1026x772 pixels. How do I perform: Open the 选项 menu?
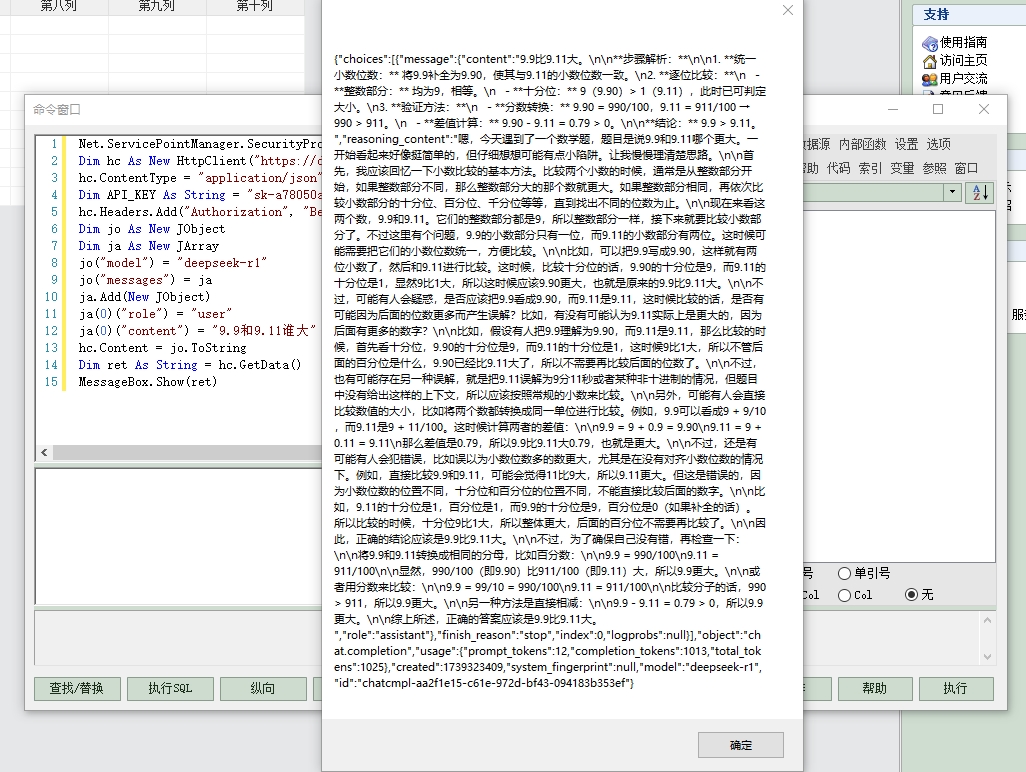point(938,144)
